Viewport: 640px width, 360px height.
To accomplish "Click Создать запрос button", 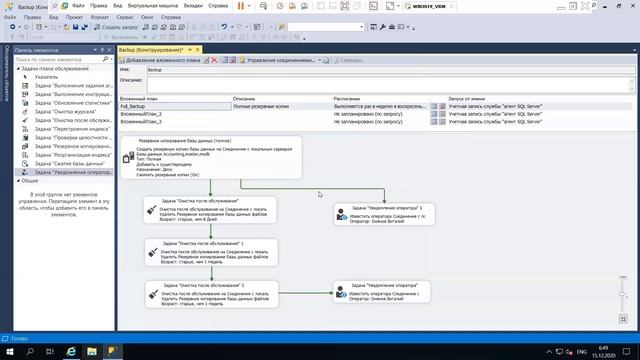I will (x=116, y=27).
